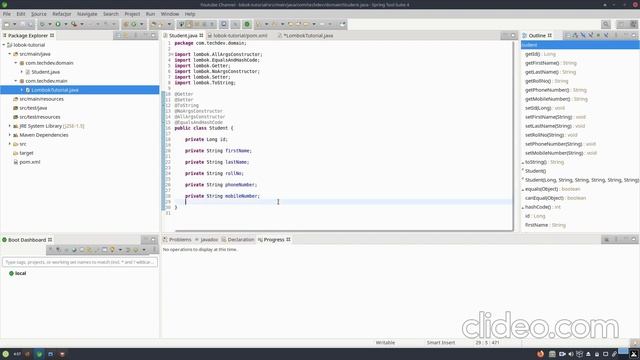The image size is (640, 360).
Task: Select hashCode() in the Outline
Action: point(542,207)
